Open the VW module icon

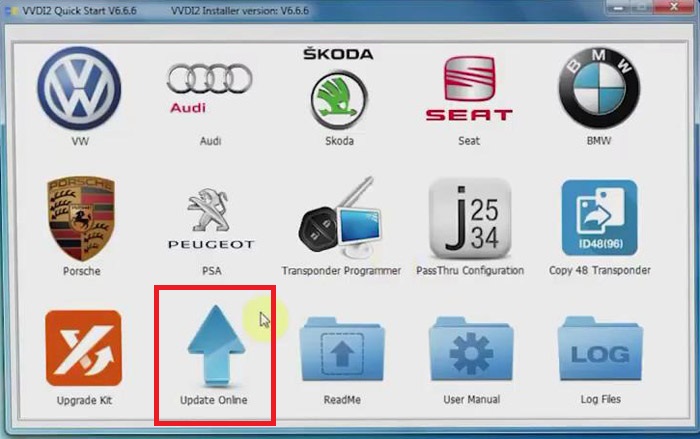[79, 88]
